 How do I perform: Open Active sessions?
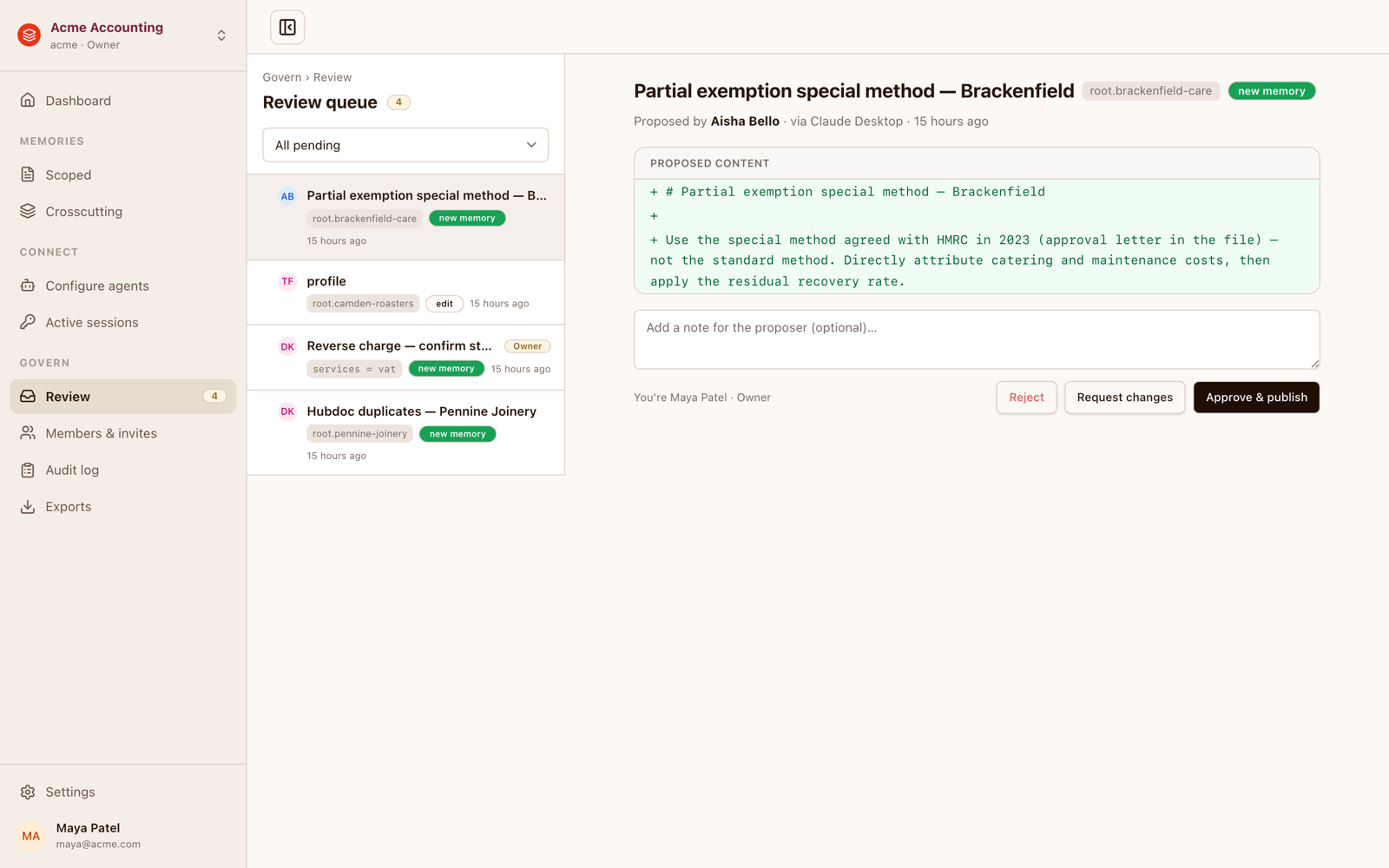pyautogui.click(x=123, y=323)
